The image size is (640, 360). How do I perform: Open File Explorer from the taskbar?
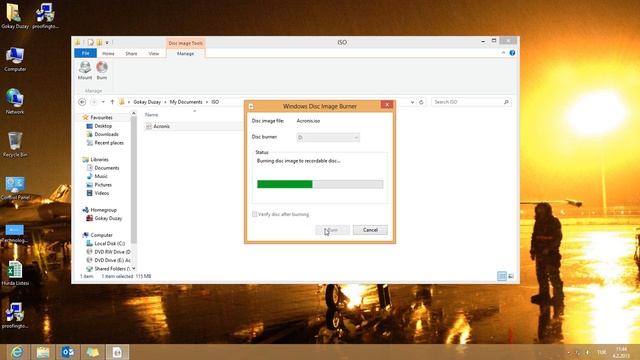click(x=42, y=352)
